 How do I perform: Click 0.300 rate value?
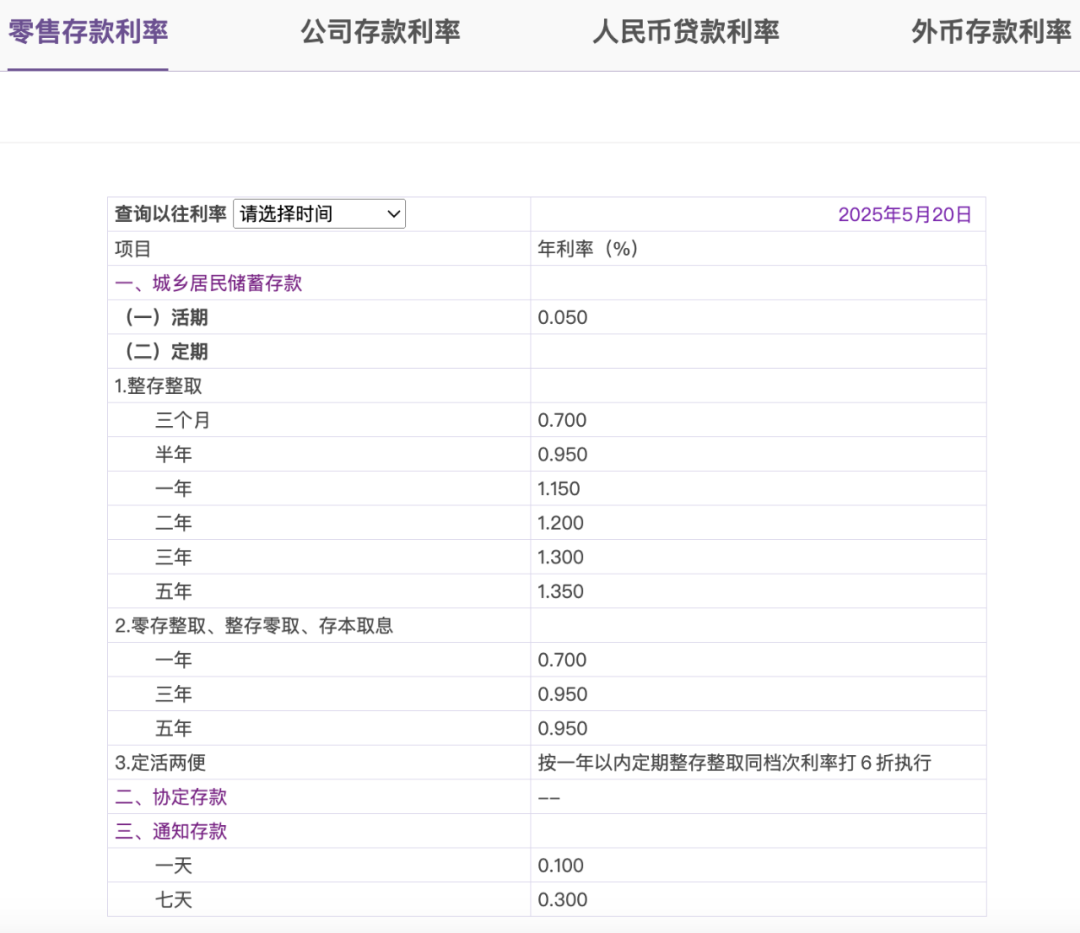[562, 899]
